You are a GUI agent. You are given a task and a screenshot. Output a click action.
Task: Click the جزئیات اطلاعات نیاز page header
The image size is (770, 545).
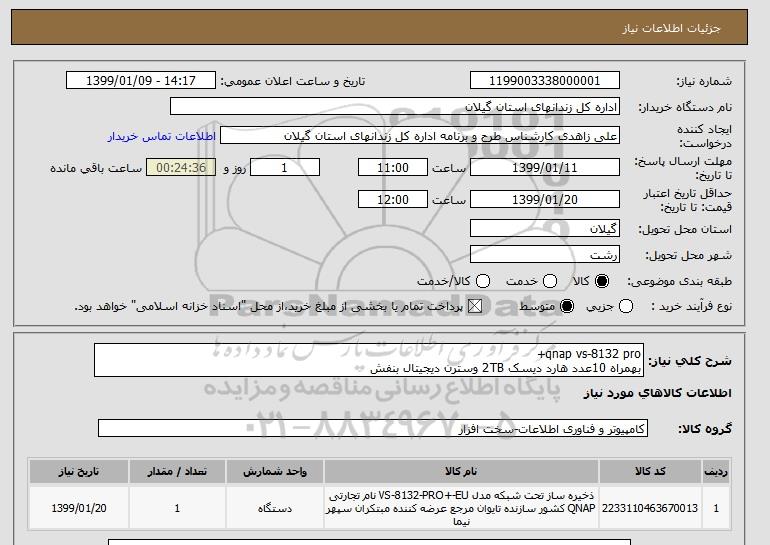click(x=671, y=28)
